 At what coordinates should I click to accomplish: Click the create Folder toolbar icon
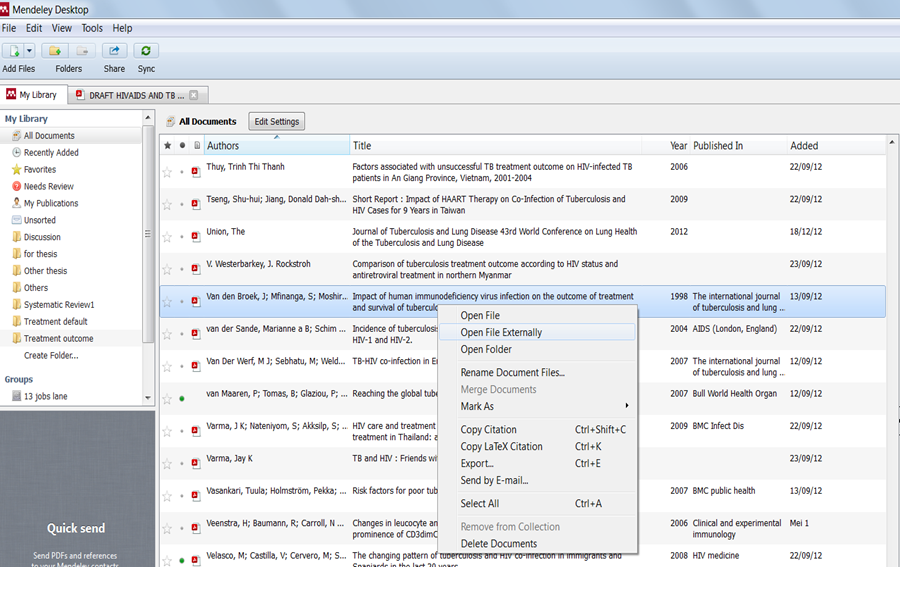(x=55, y=51)
